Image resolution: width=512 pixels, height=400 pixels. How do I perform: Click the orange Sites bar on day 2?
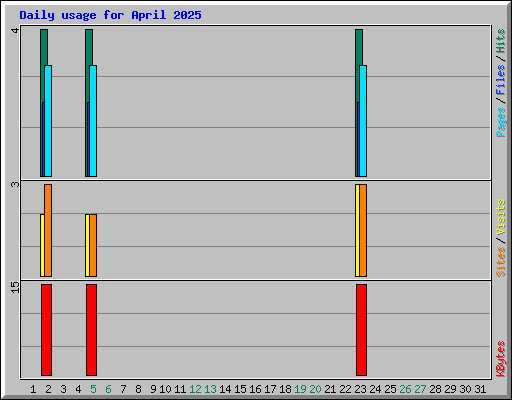coord(48,230)
